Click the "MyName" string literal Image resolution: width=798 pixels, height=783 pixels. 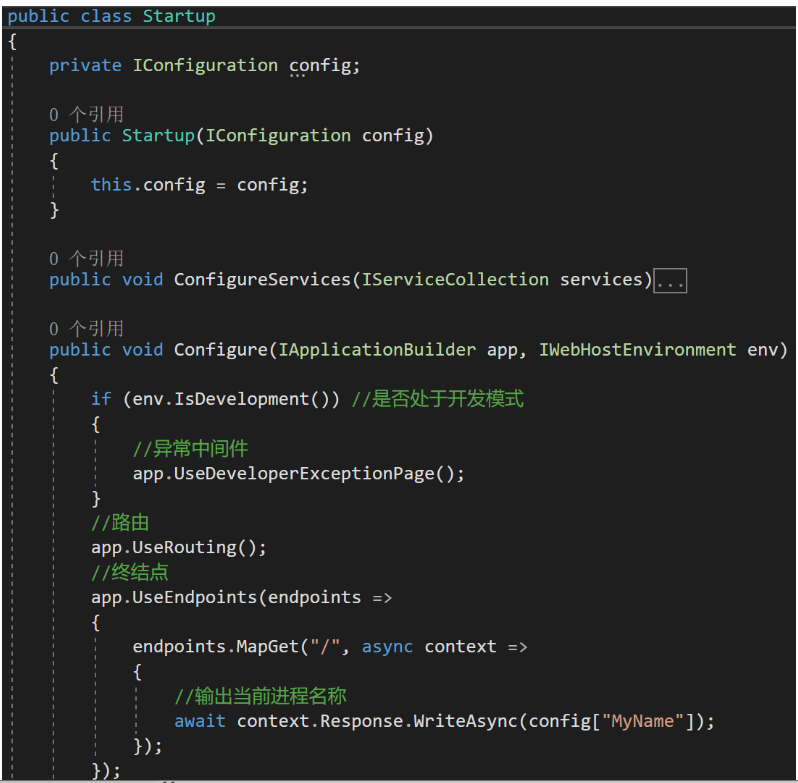(643, 721)
